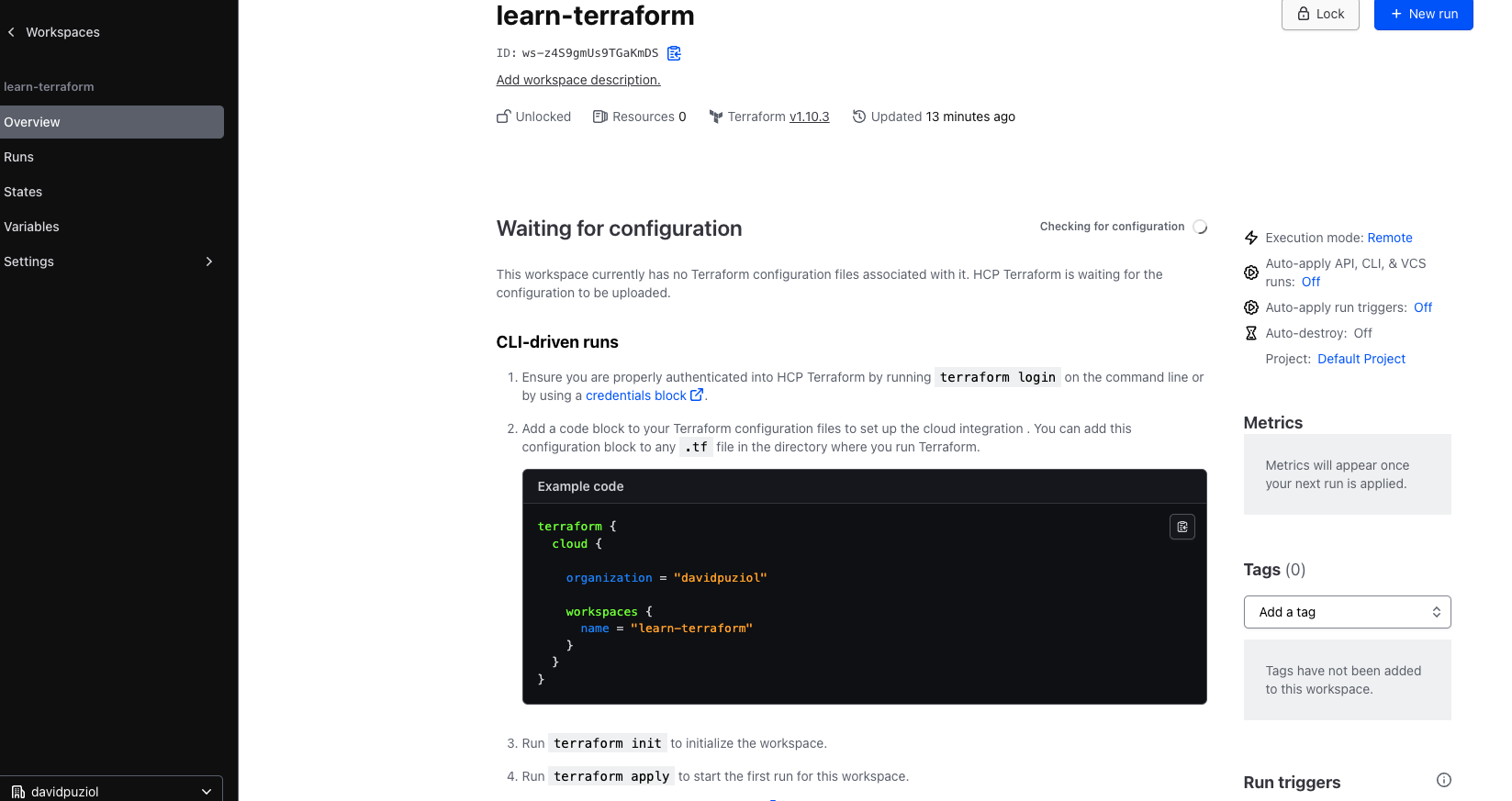Click the terraform login code snippet
Viewport: 1512px width, 801px height.
coord(998,377)
